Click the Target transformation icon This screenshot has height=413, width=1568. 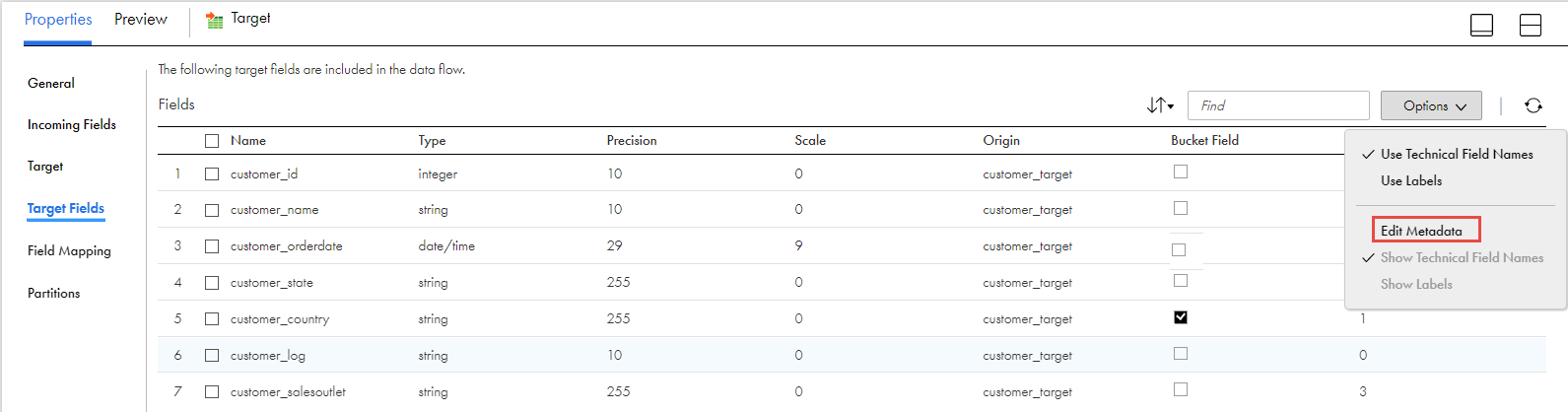214,20
